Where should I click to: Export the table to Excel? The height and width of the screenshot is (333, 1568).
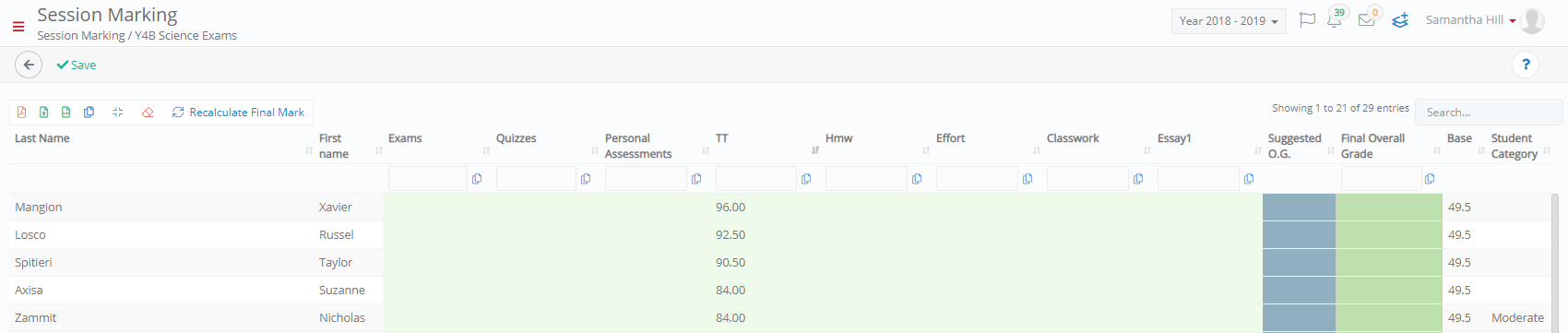(44, 112)
